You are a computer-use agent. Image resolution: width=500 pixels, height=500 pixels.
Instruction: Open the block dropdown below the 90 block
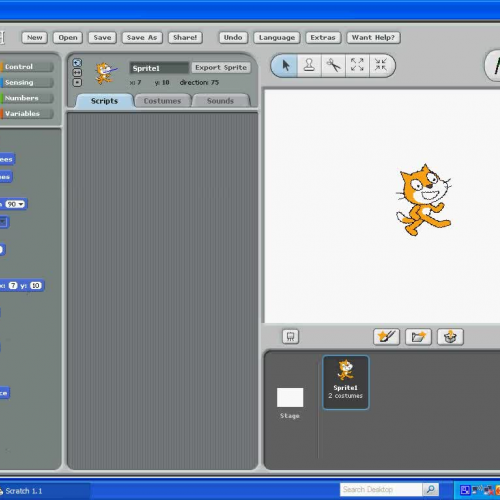point(3,221)
